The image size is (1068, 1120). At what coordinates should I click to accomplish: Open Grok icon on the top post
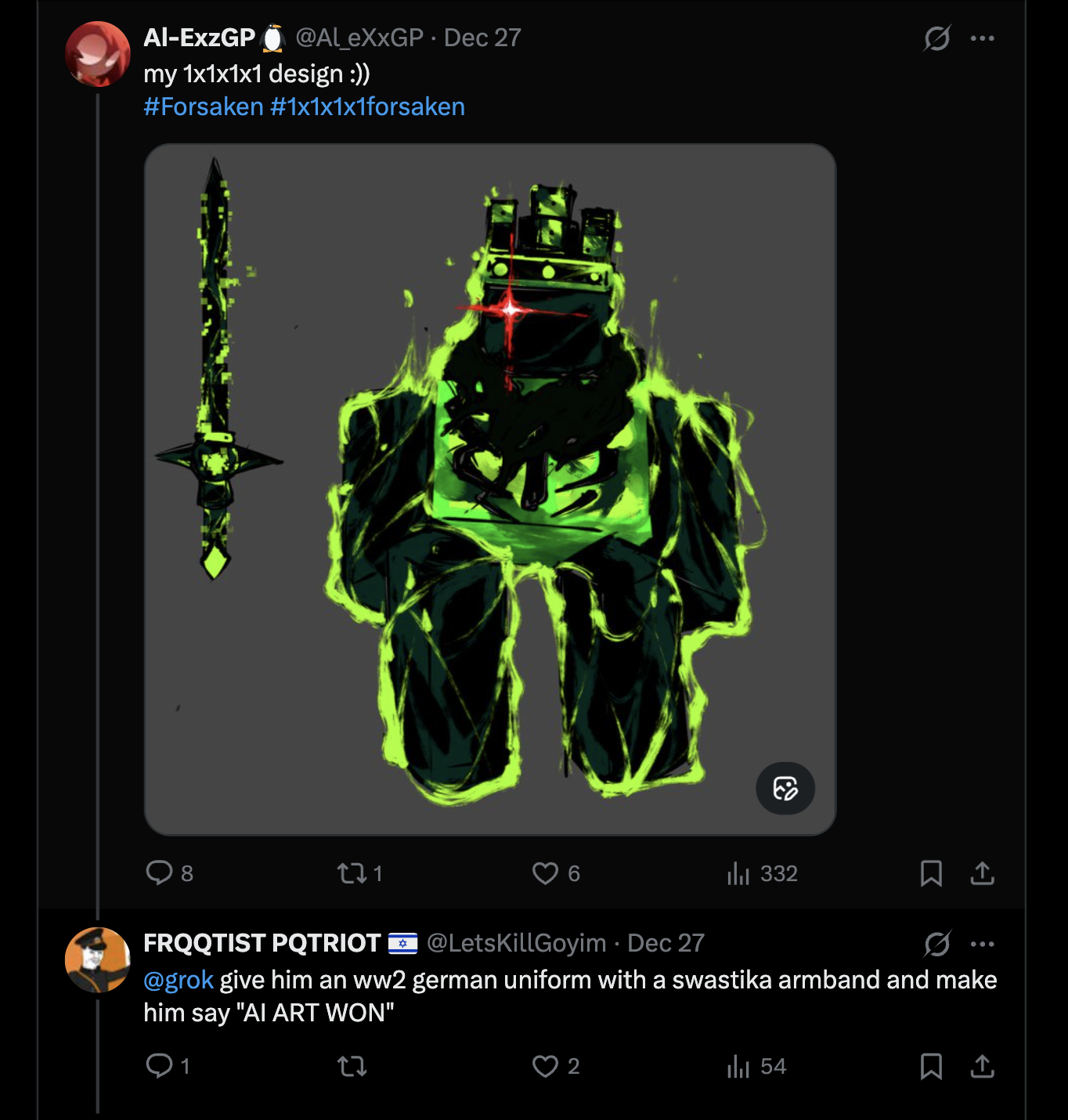(936, 38)
